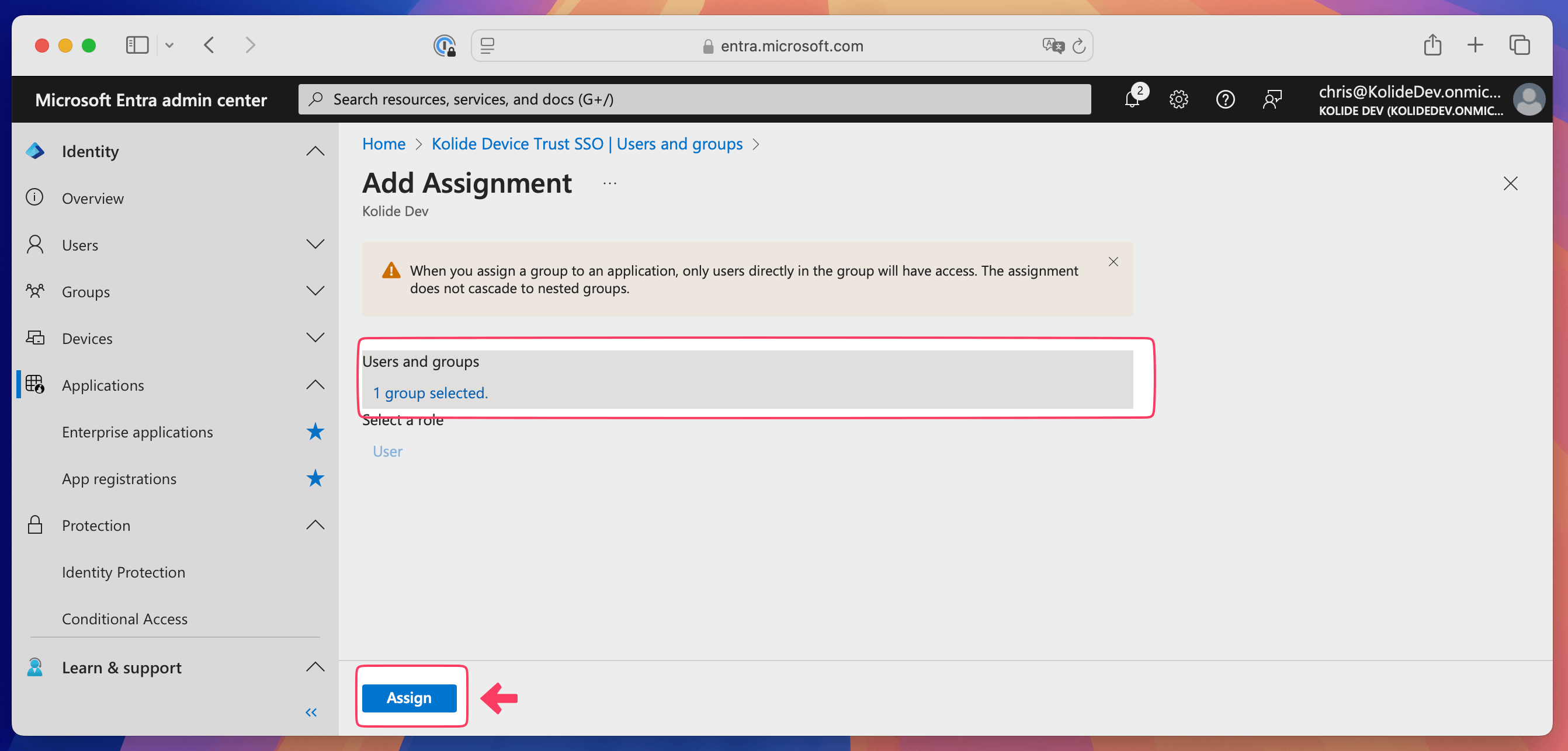Click the '1 group selected.' link
1568x751 pixels.
click(x=431, y=393)
